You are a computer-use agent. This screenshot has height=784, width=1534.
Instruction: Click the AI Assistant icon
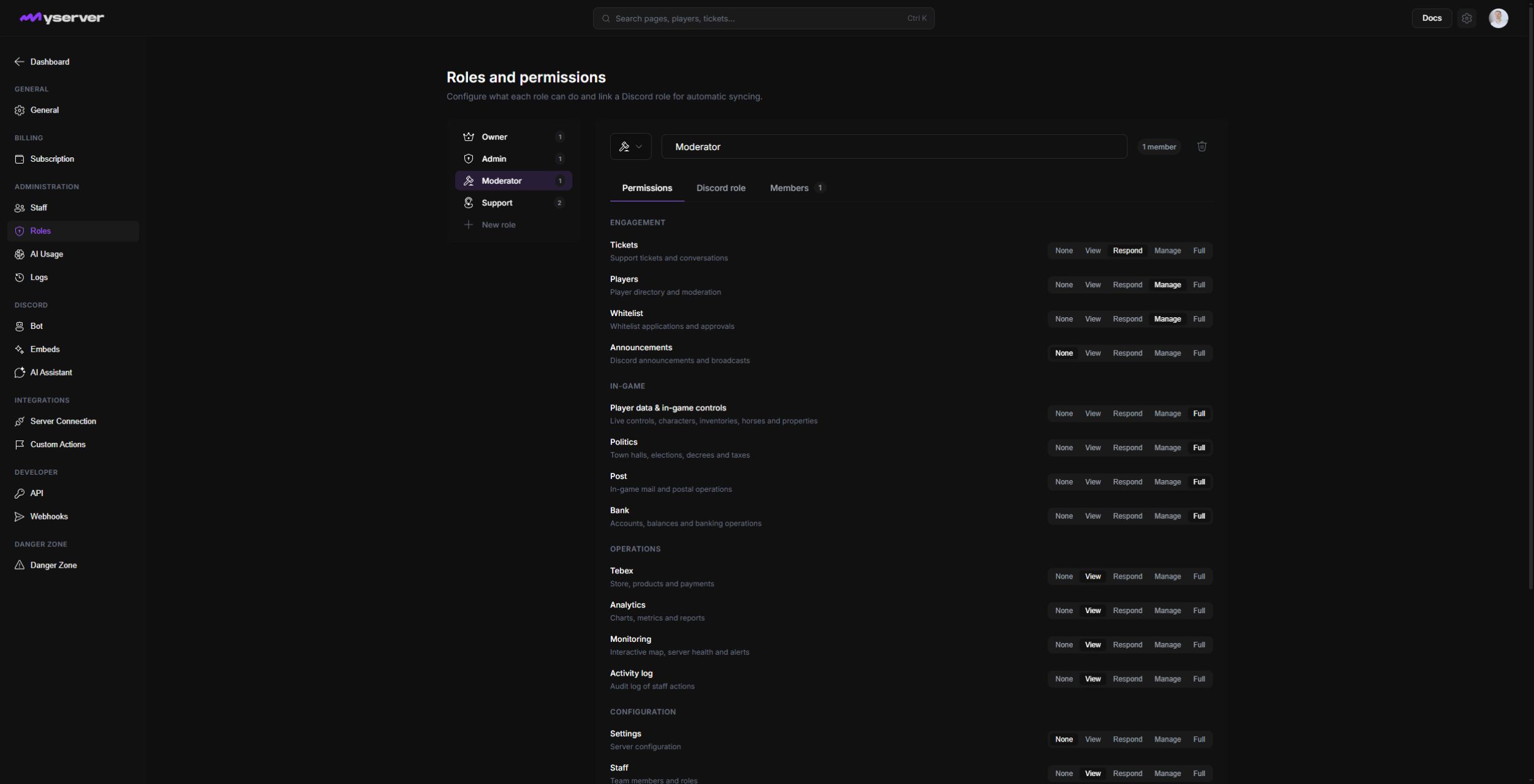(20, 372)
